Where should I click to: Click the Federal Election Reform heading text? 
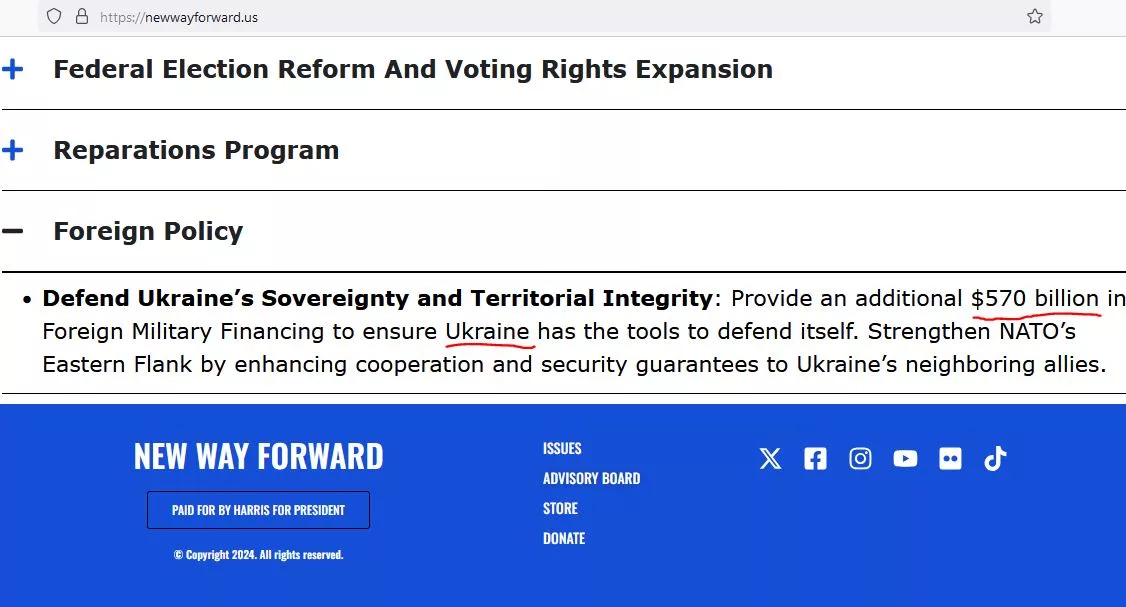pos(412,69)
